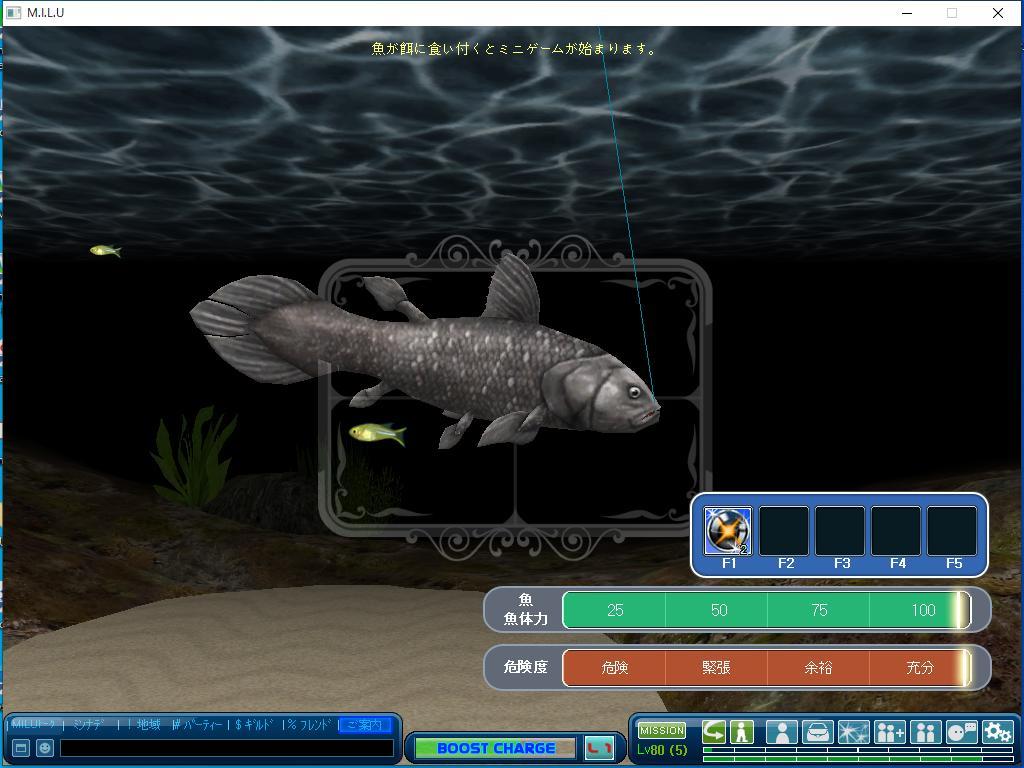Image resolution: width=1024 pixels, height=768 pixels.
Task: Toggle the chat window size button
Action: coord(20,748)
